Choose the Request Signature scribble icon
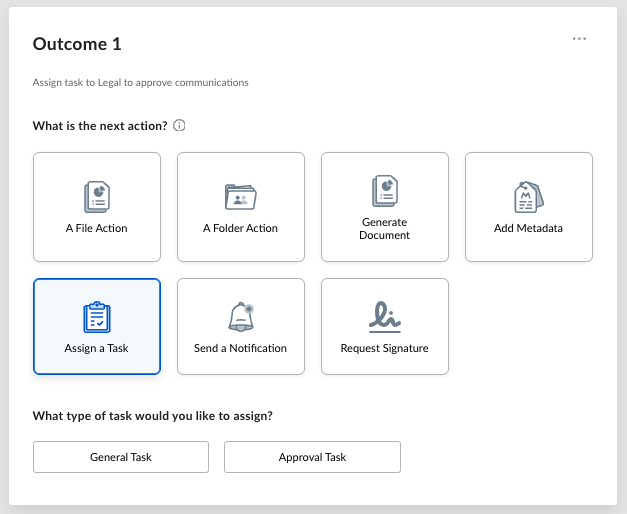627x514 pixels. coord(384,316)
